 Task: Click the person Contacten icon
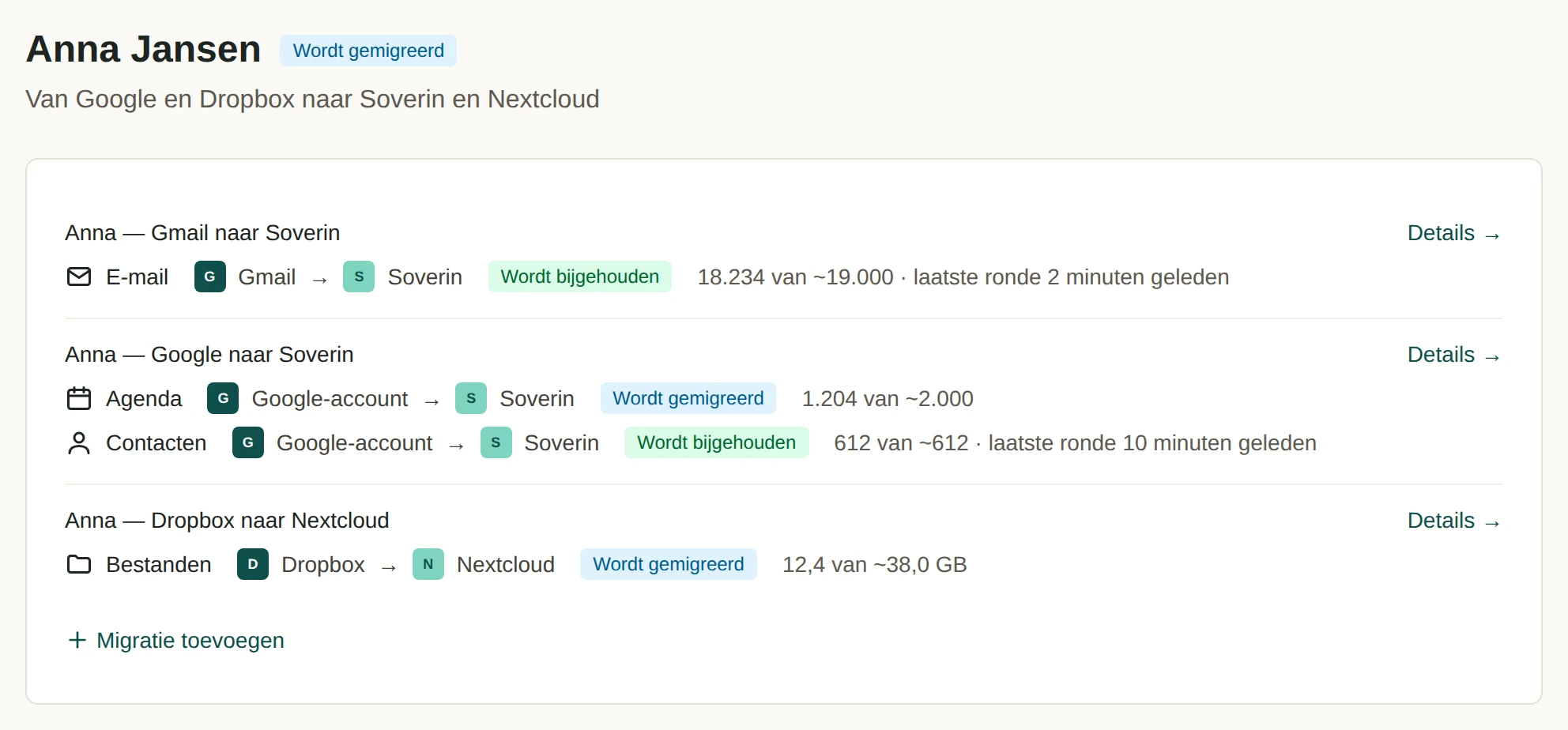79,442
